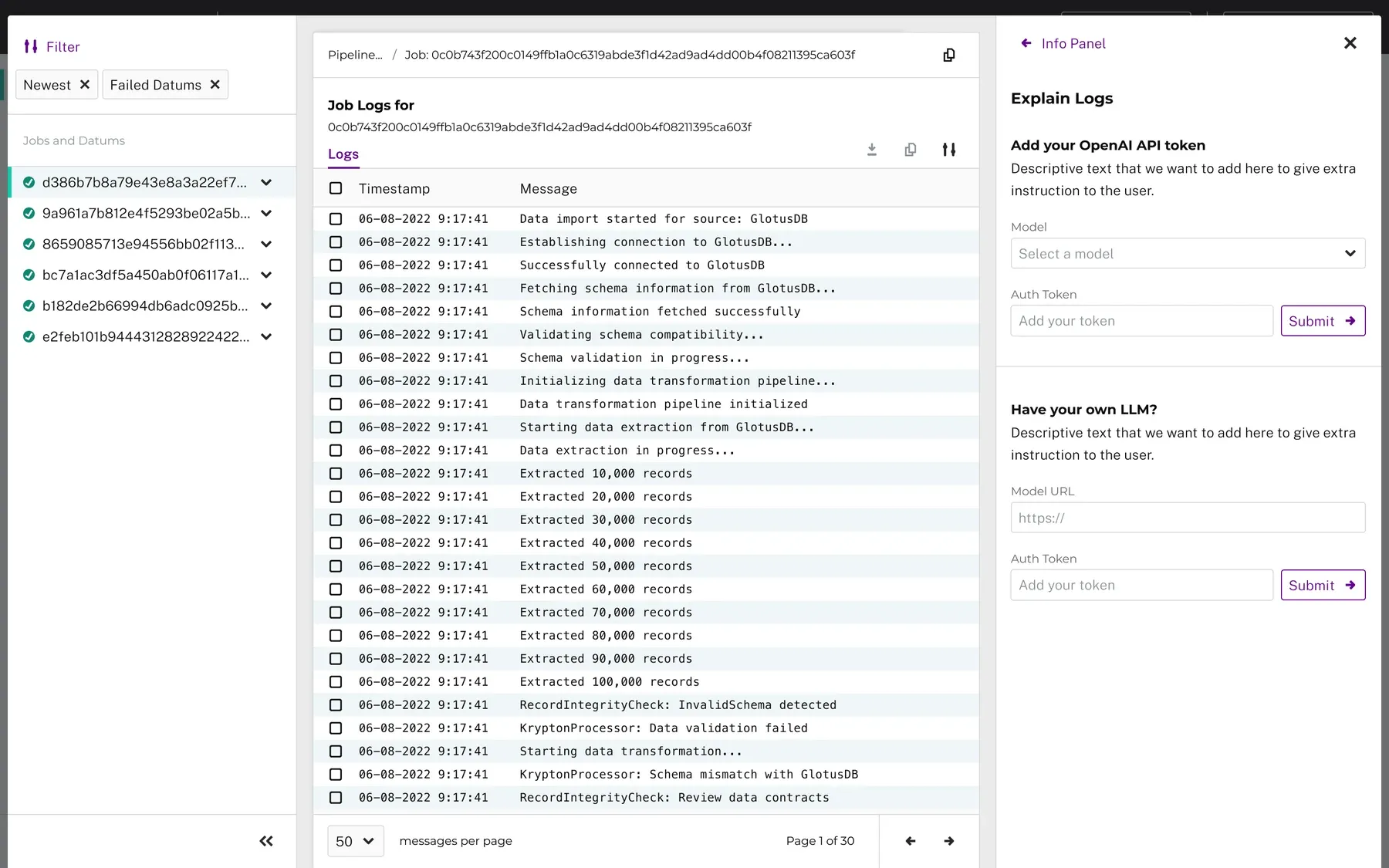Focus the OpenAI Auth Token field
The image size is (1389, 868).
[1141, 321]
